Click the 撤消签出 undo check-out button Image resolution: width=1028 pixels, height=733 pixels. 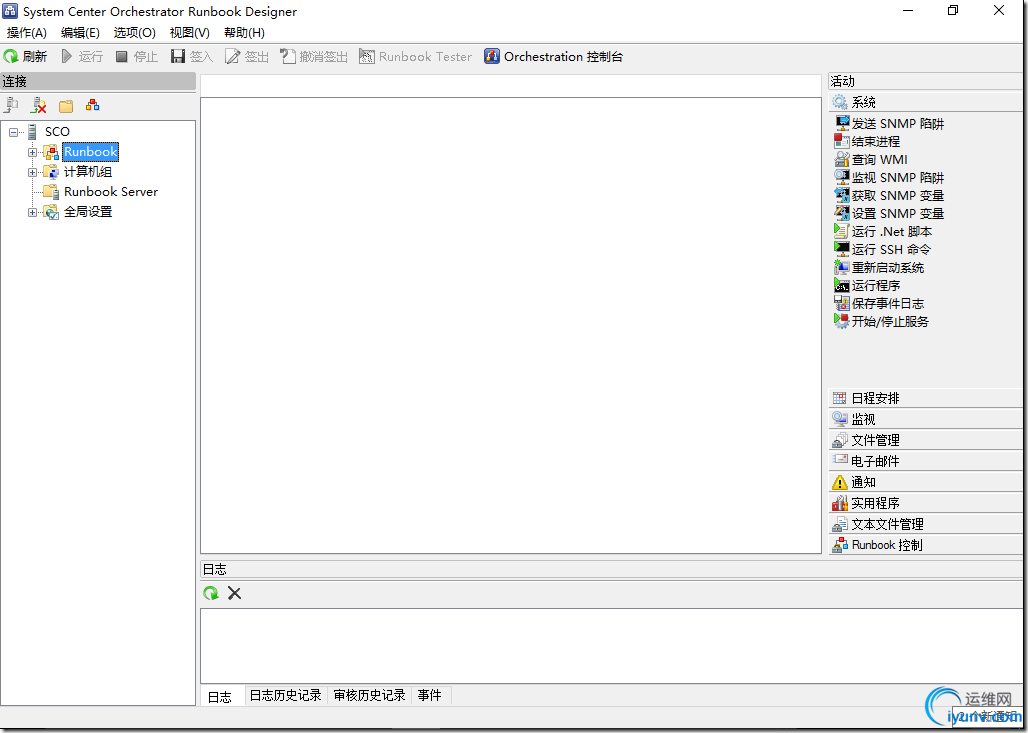[x=314, y=57]
